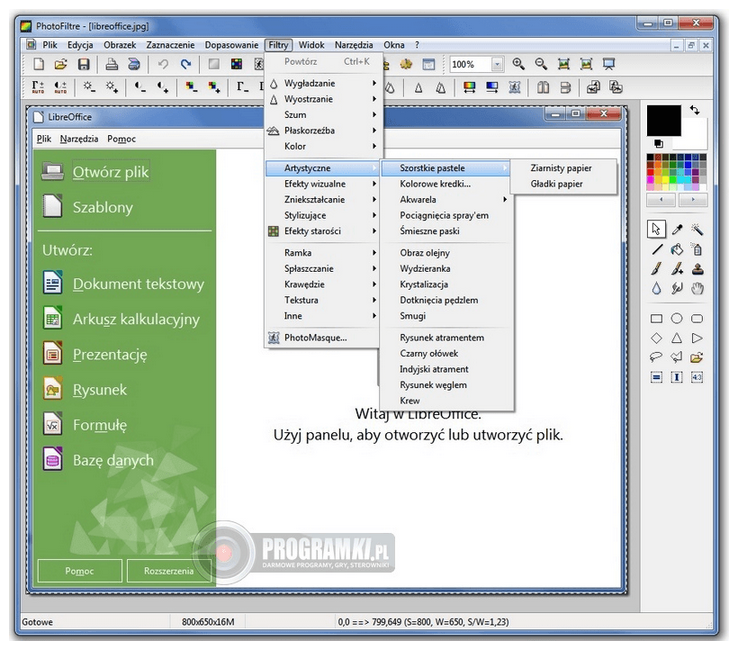Click the New document icon
Image resolution: width=734 pixels, height=646 pixels.
tap(39, 64)
